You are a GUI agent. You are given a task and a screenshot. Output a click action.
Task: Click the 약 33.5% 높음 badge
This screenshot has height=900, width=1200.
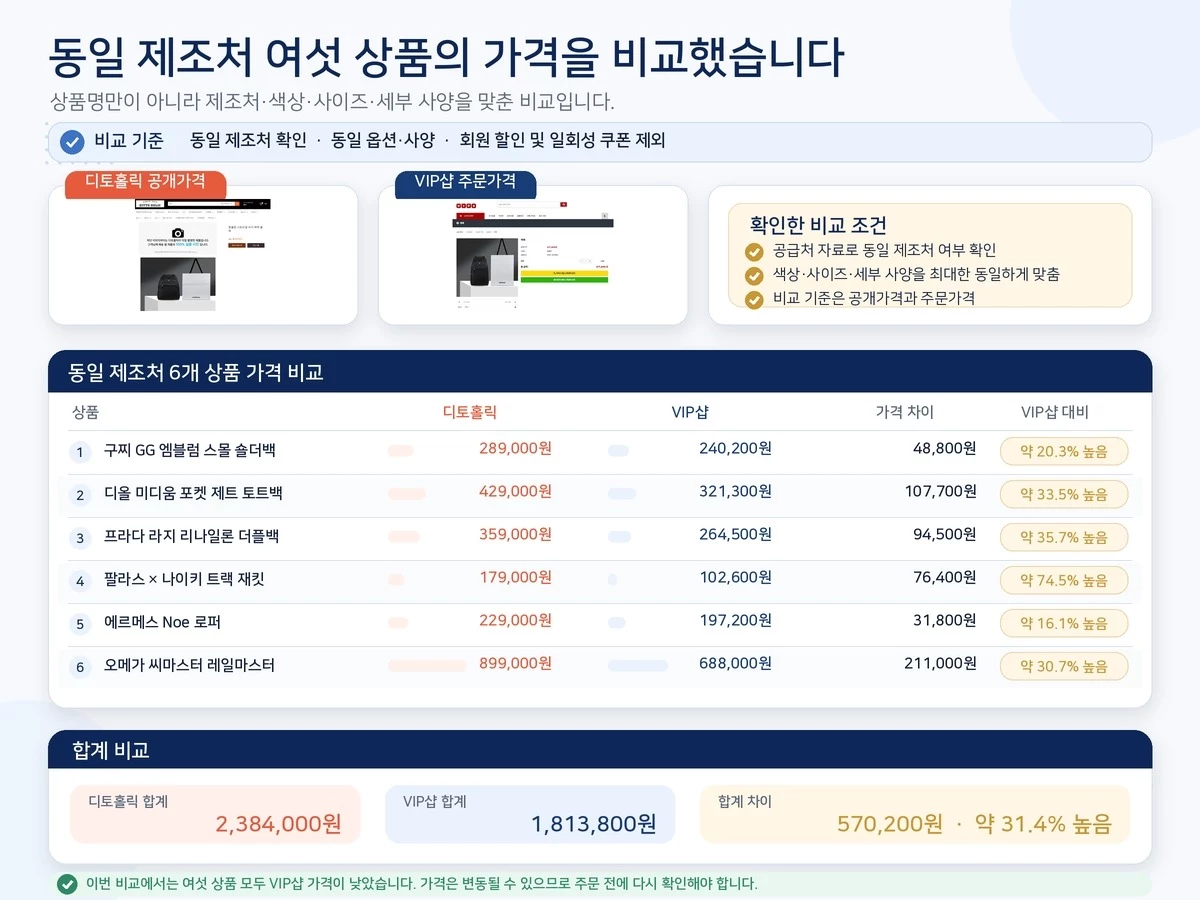click(x=1064, y=494)
